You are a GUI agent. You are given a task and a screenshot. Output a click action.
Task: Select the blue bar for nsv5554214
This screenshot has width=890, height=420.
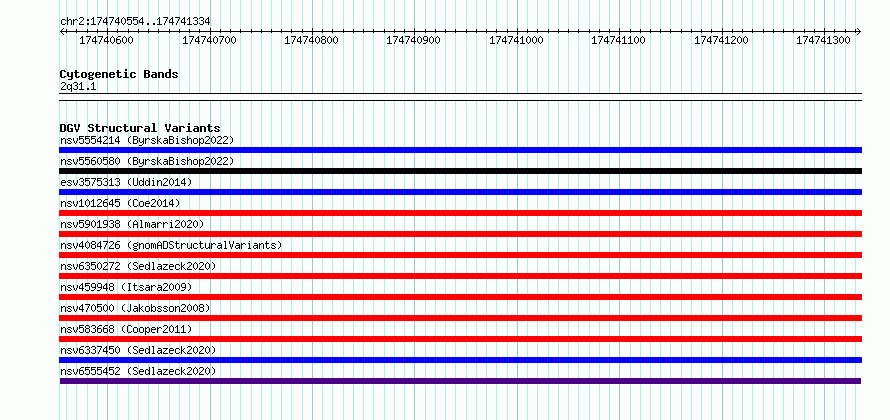[460, 150]
